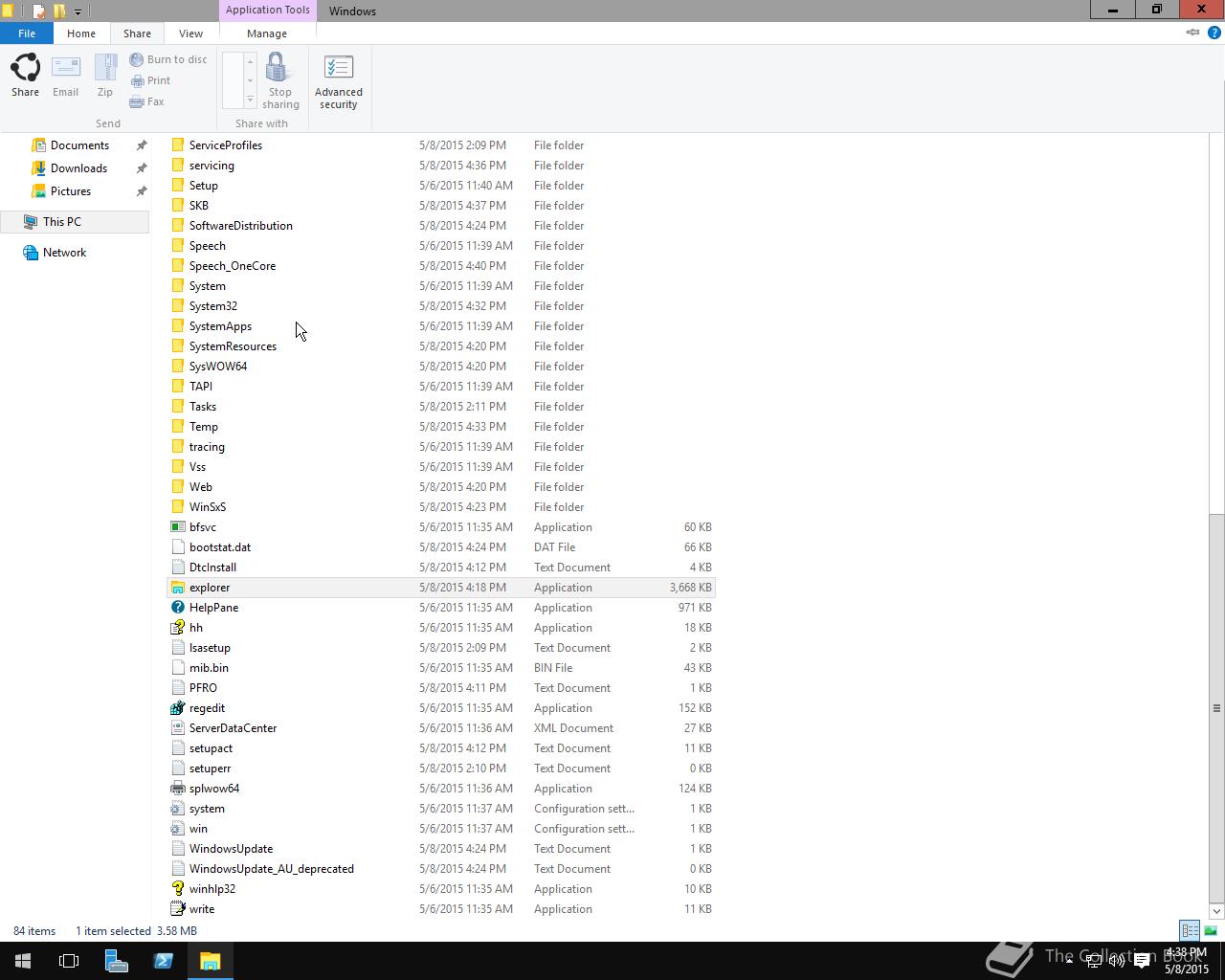Viewport: 1225px width, 980px height.
Task: Select the WindowsUpdate_AU_deprecated text file
Action: click(441, 869)
